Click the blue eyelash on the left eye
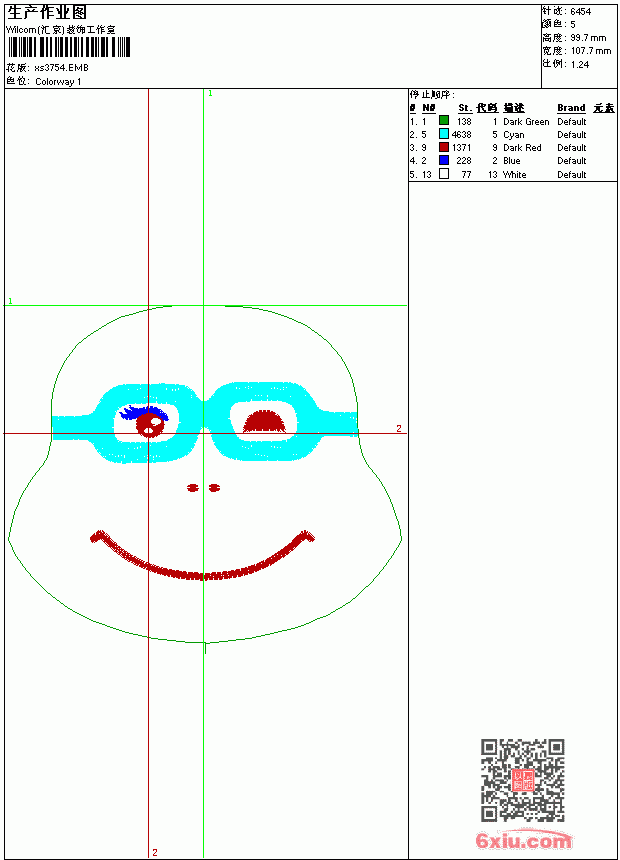 pos(144,412)
